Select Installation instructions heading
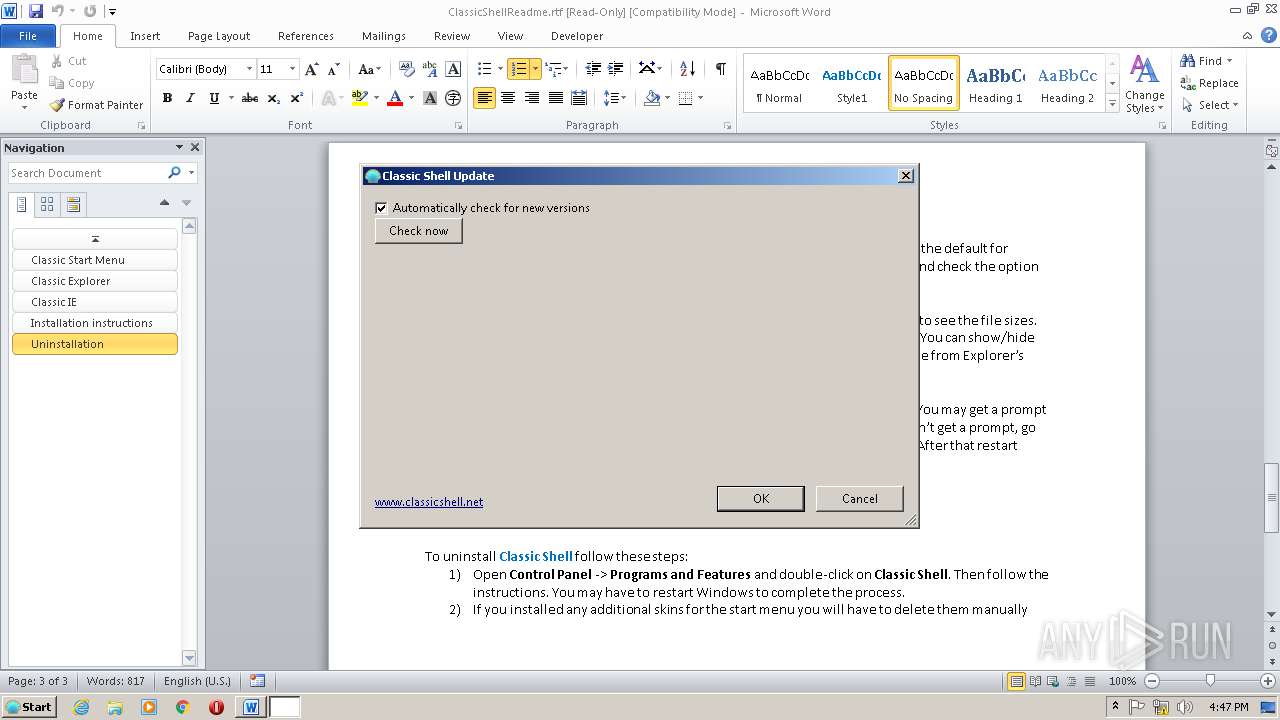The height and width of the screenshot is (720, 1280). 95,323
